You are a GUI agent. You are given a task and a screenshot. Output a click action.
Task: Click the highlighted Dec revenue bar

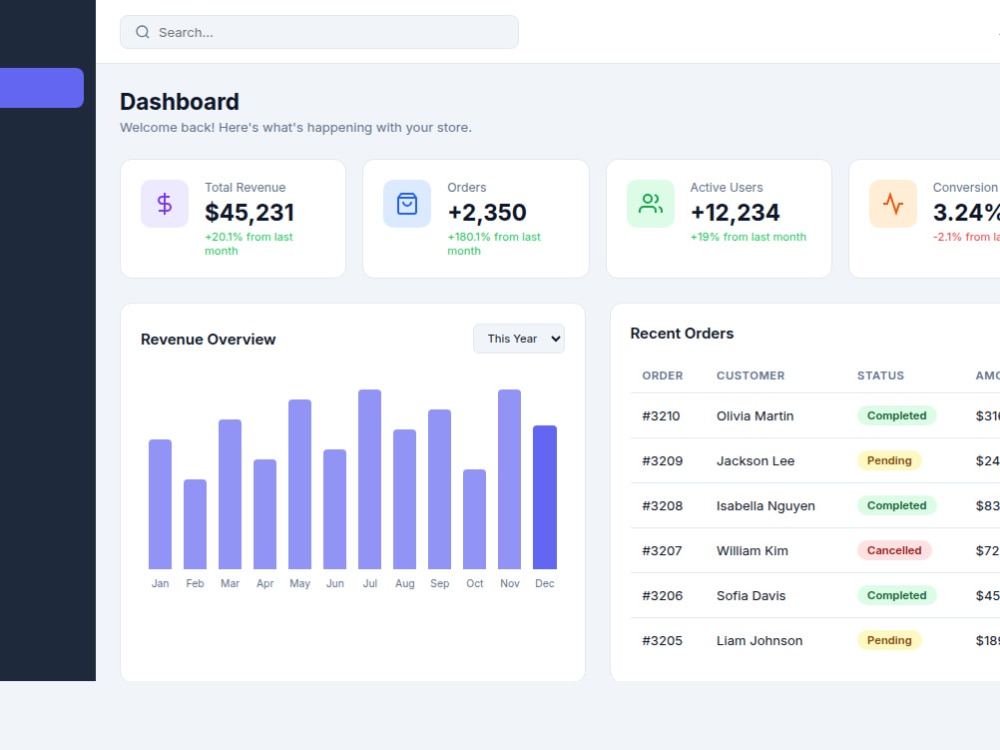point(545,497)
